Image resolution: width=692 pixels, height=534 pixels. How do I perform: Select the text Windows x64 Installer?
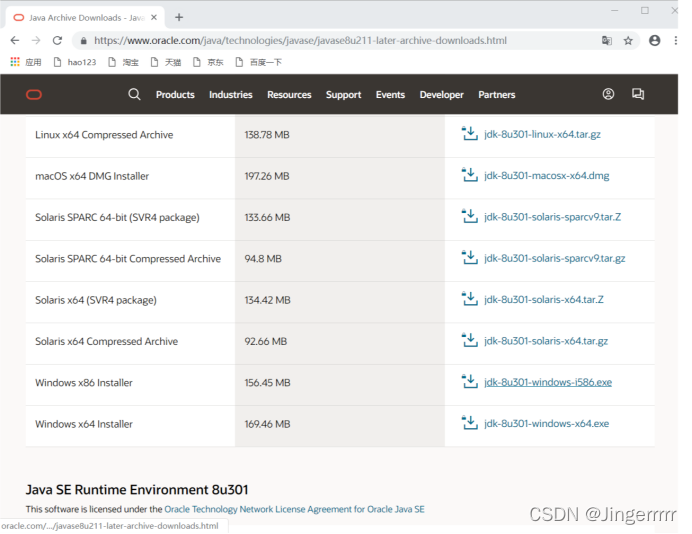pos(84,424)
